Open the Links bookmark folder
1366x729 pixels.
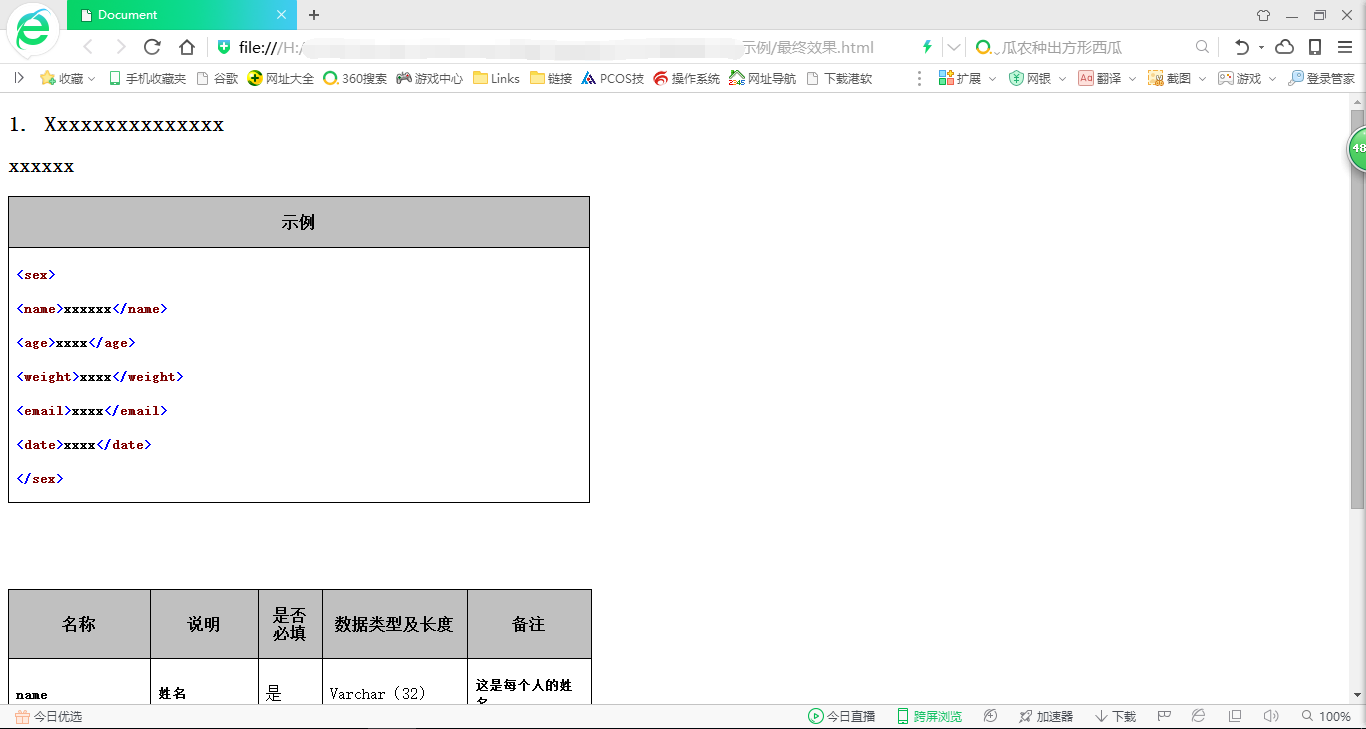click(496, 78)
